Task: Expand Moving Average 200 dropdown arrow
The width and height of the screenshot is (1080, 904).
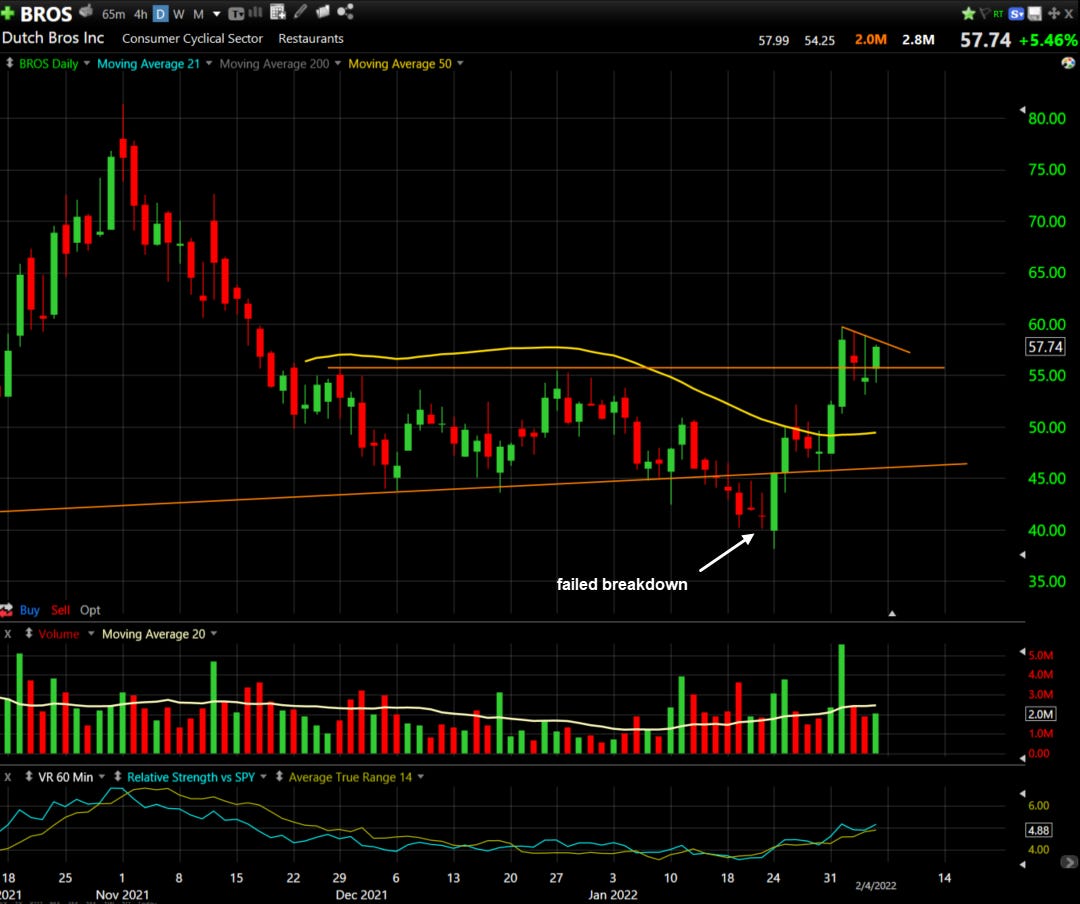Action: pyautogui.click(x=338, y=63)
